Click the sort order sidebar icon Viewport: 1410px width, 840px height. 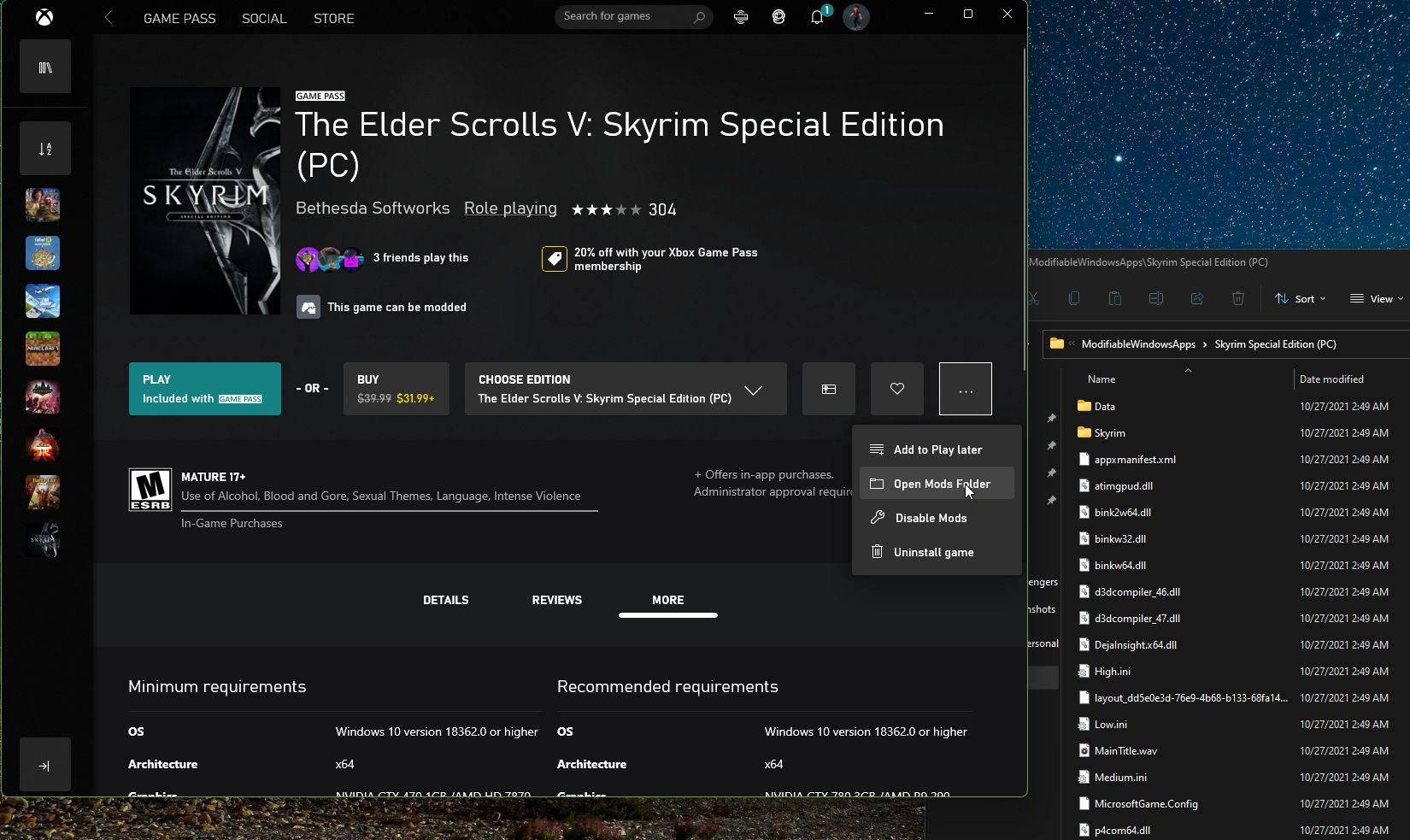(45, 150)
